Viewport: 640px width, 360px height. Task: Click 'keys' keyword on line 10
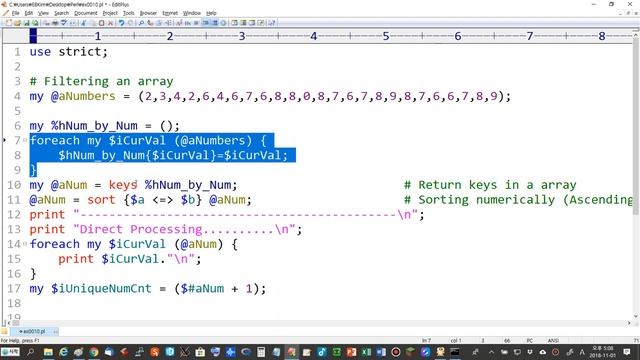[122, 185]
